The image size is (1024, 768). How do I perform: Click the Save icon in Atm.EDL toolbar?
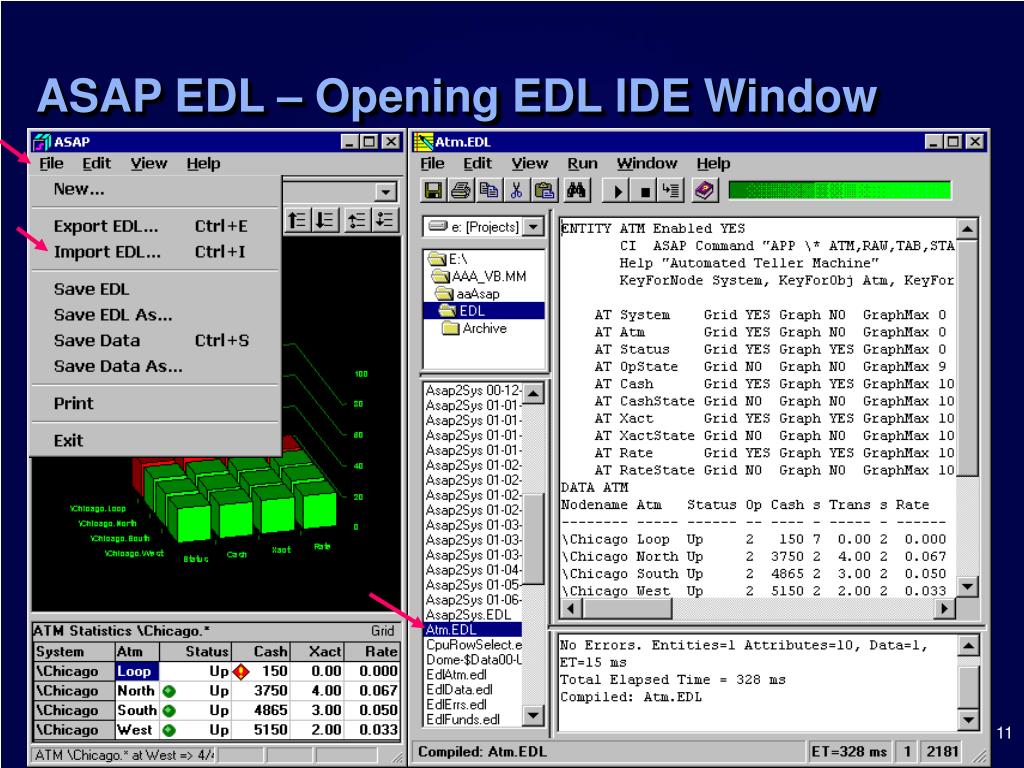(433, 191)
